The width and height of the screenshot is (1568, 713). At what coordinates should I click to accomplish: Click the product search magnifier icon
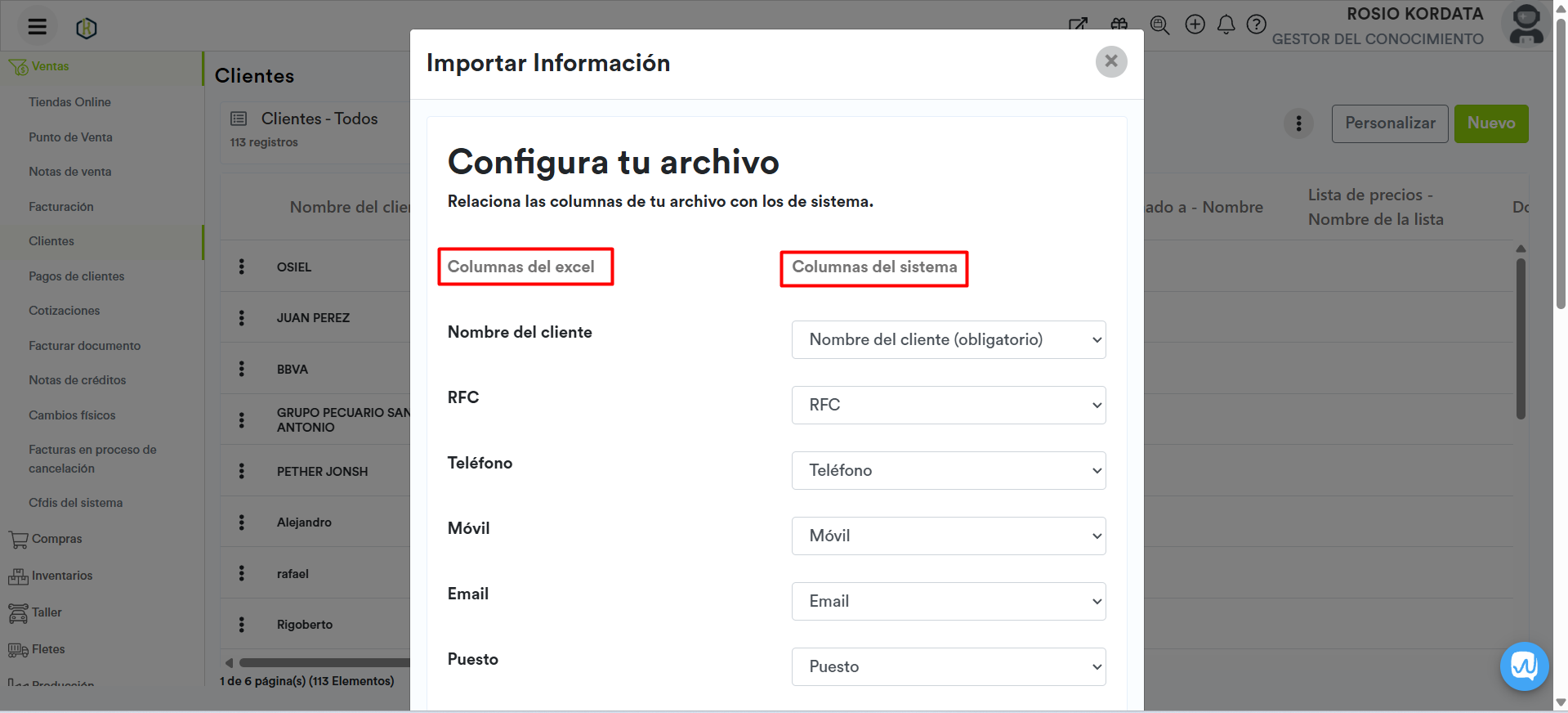click(x=1159, y=25)
